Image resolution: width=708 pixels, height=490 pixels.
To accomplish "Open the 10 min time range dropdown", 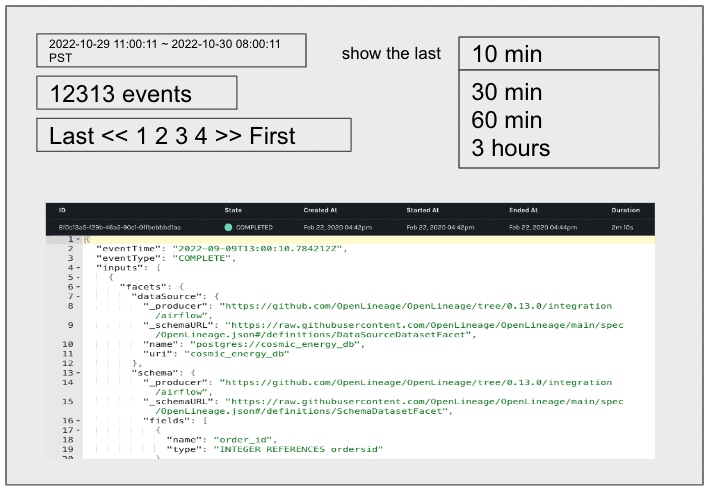I will click(x=559, y=53).
